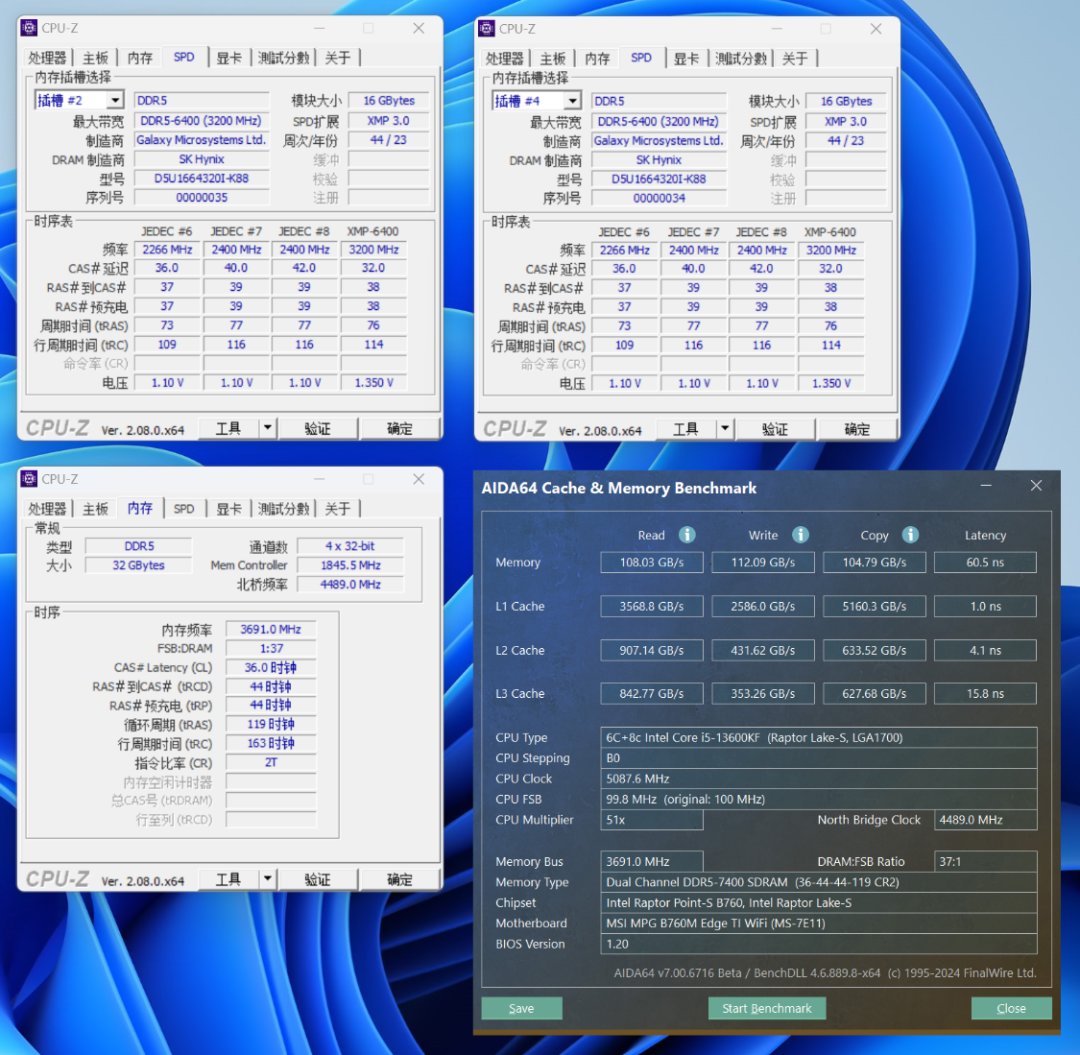Minimize the AIDA64 benchmark window
The height and width of the screenshot is (1055, 1080).
986,485
